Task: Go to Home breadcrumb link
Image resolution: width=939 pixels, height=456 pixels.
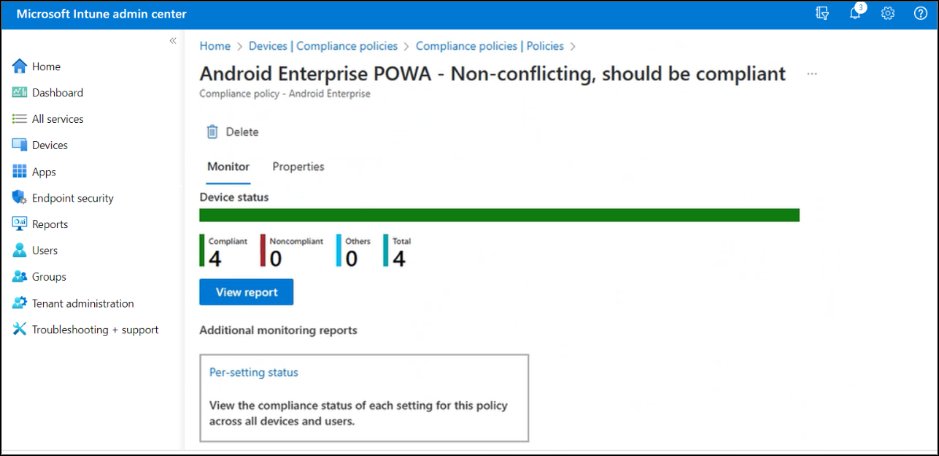Action: click(x=215, y=46)
